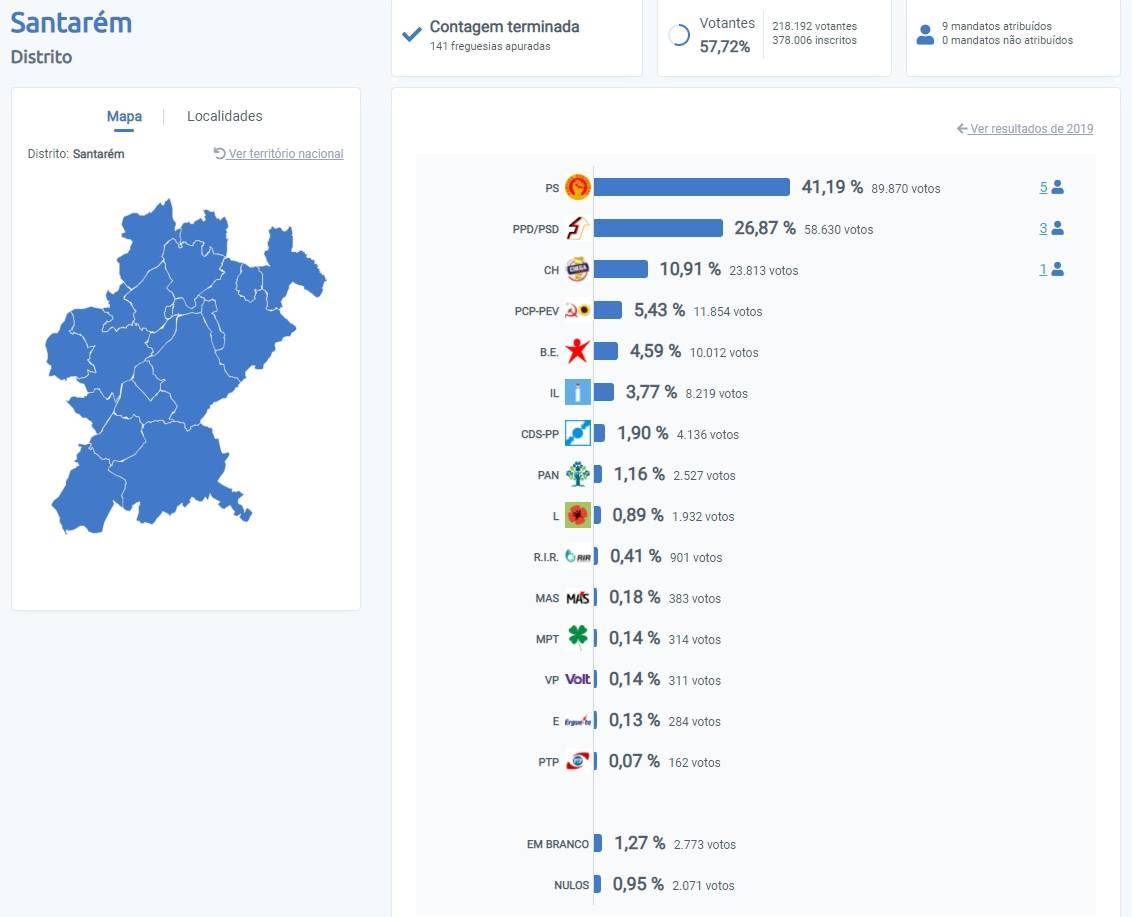Switch to the Mapa tab
The width and height of the screenshot is (1132, 917).
pyautogui.click(x=124, y=116)
